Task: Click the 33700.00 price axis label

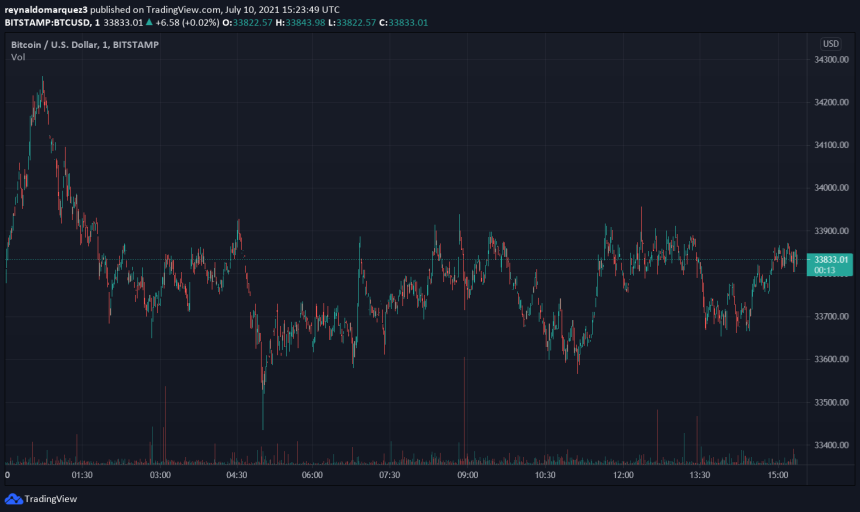Action: click(x=831, y=316)
